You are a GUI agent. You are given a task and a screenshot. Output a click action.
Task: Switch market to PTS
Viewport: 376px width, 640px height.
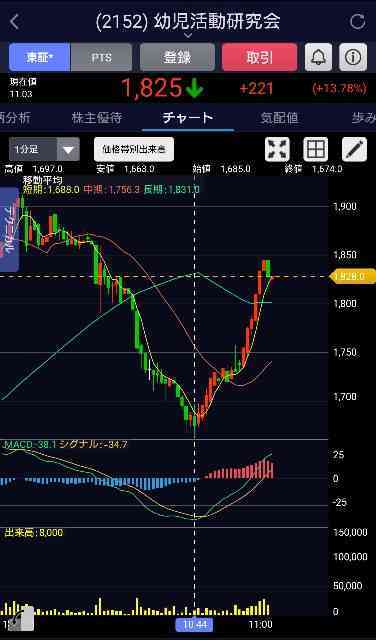coord(101,57)
